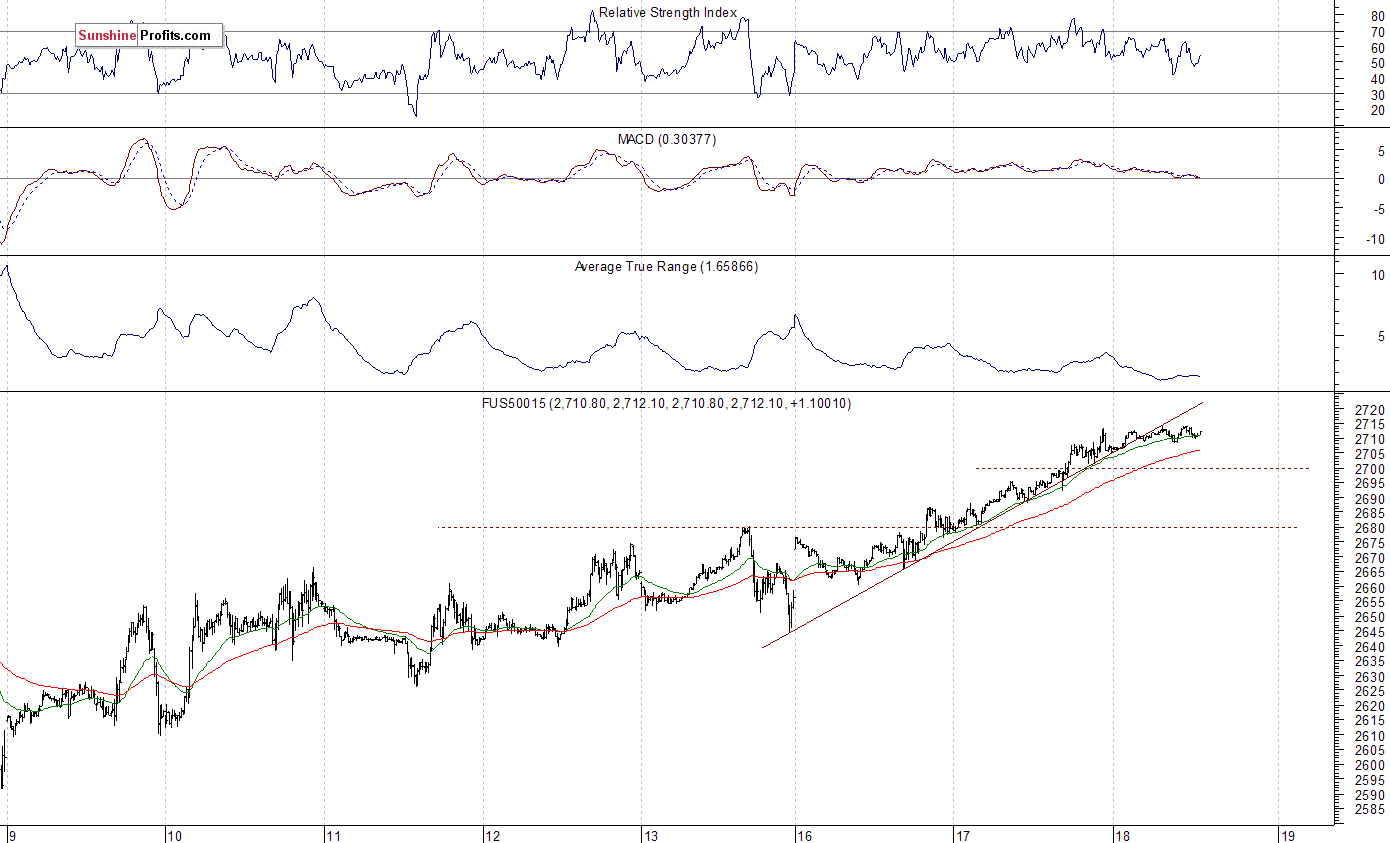The width and height of the screenshot is (1390, 843).
Task: Click date label 13 on time axis
Action: tap(650, 835)
